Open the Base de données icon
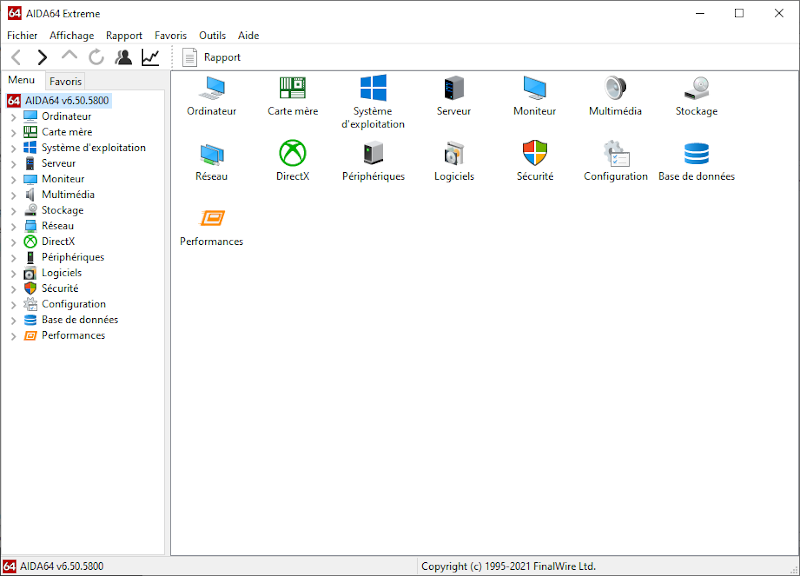The width and height of the screenshot is (800, 576). pyautogui.click(x=696, y=153)
